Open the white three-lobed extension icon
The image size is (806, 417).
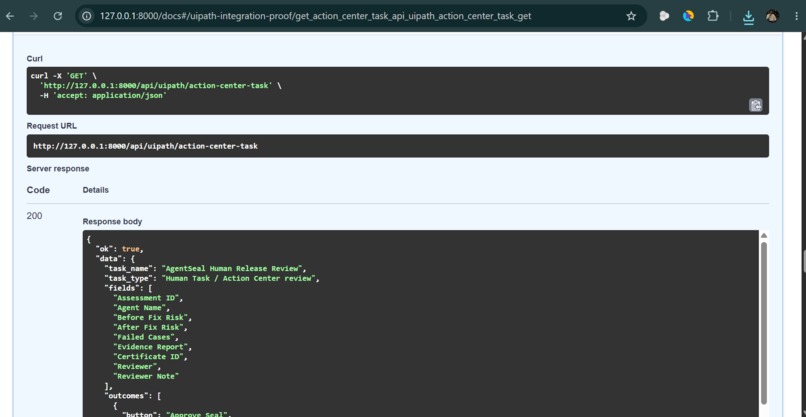[664, 16]
